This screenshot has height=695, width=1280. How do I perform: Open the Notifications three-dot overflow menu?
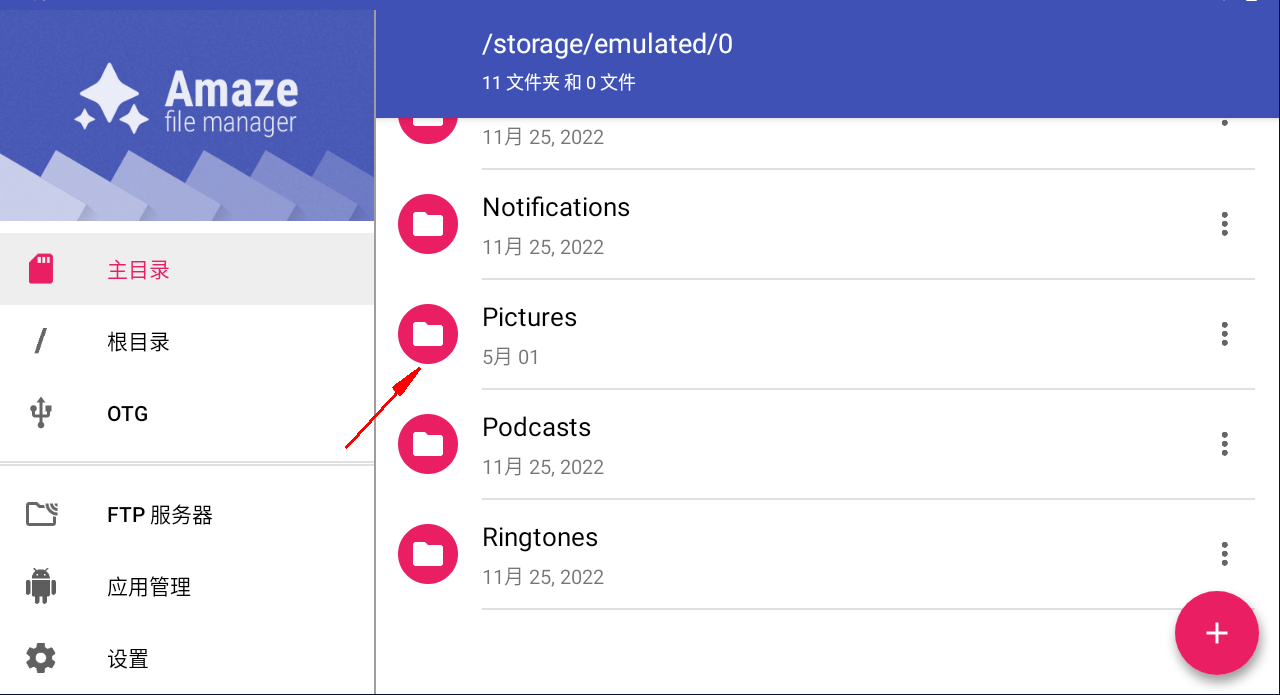(x=1224, y=224)
